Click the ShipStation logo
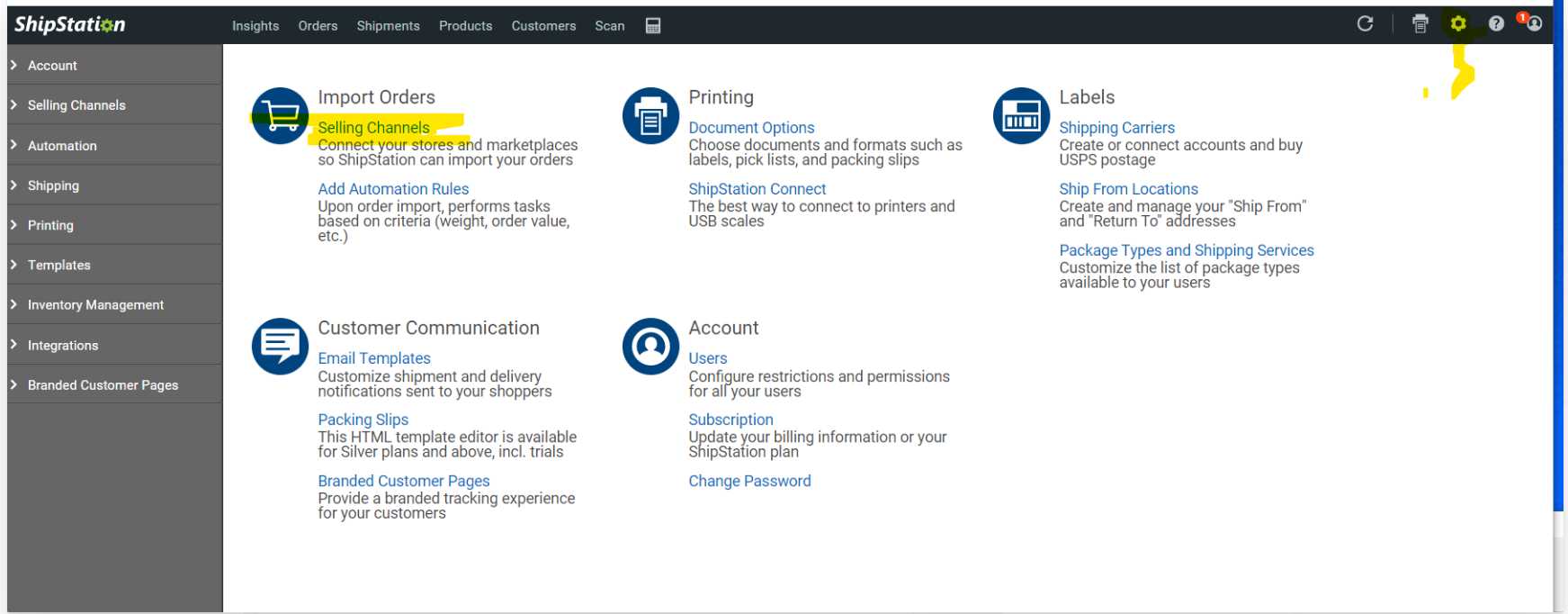This screenshot has height=614, width=1568. click(x=70, y=25)
